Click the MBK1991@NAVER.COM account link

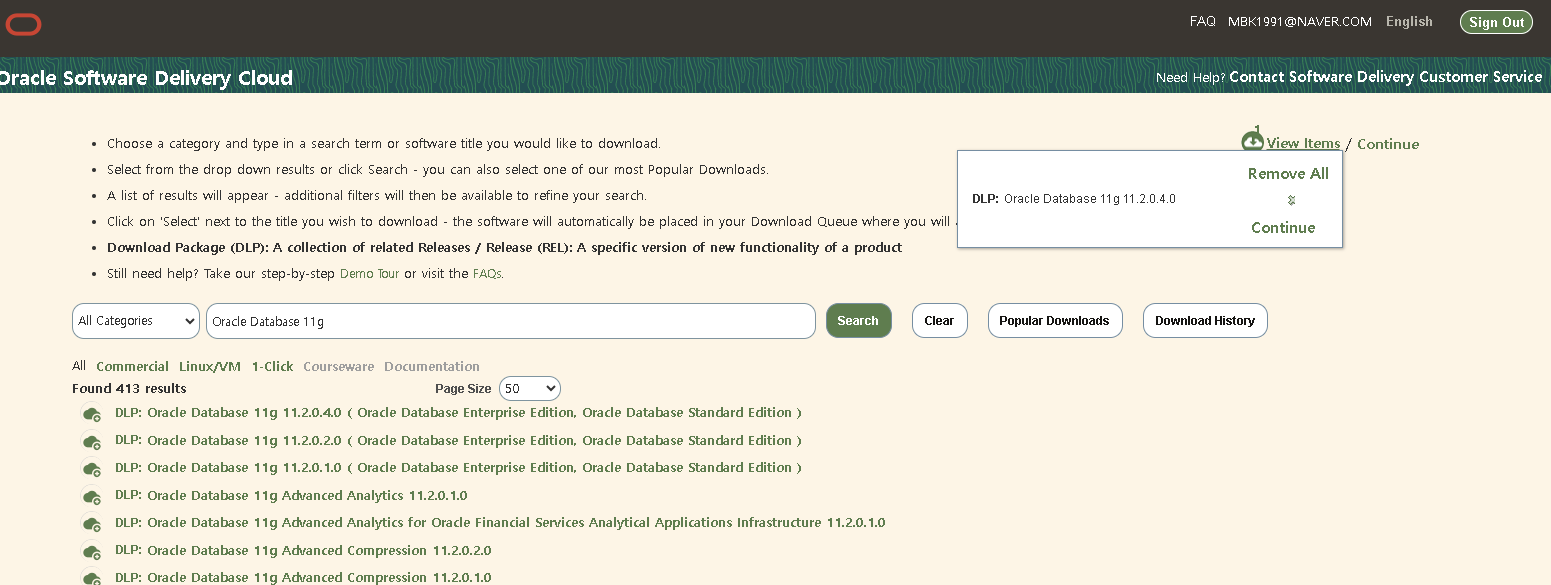1300,22
